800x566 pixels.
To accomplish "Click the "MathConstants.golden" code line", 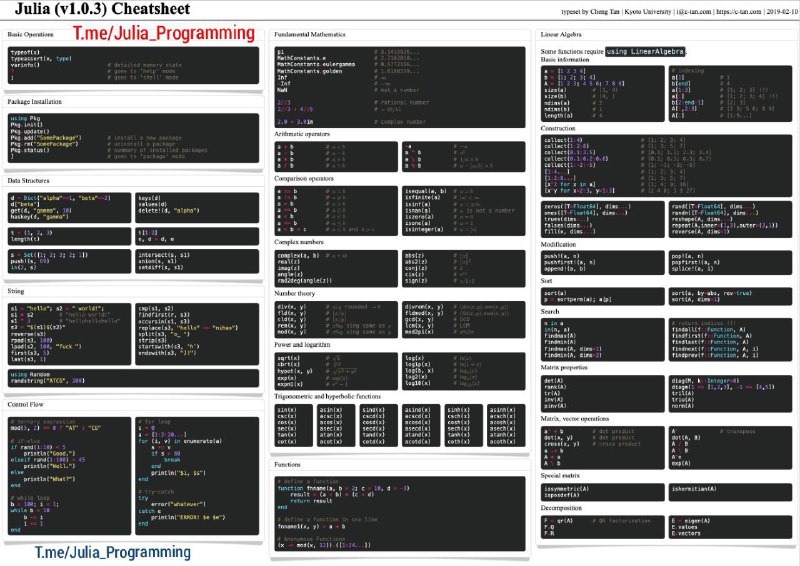I will 310,71.
